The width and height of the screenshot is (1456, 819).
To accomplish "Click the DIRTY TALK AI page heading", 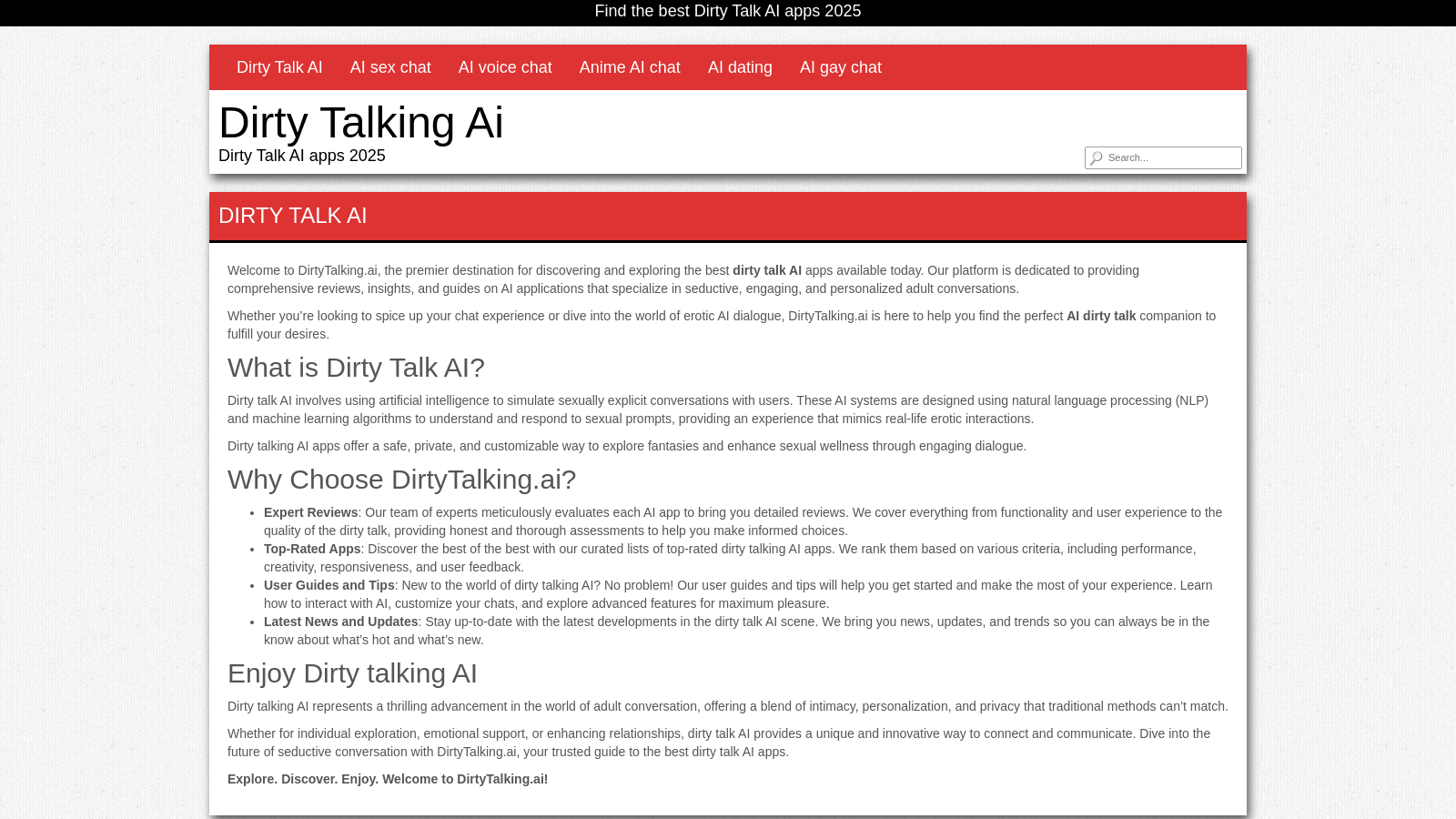I will pos(293,216).
